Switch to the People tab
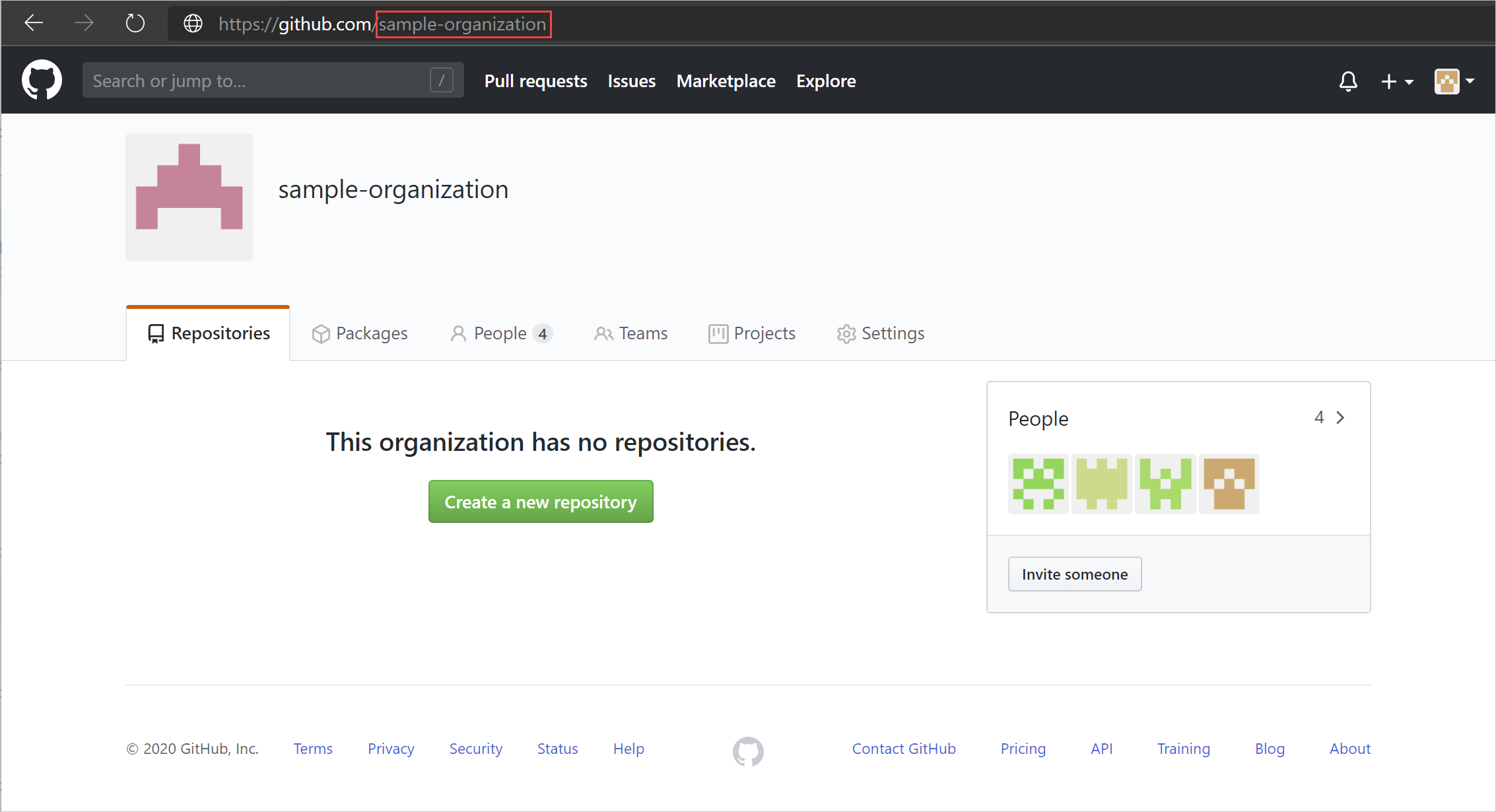This screenshot has height=812, width=1496. (500, 333)
